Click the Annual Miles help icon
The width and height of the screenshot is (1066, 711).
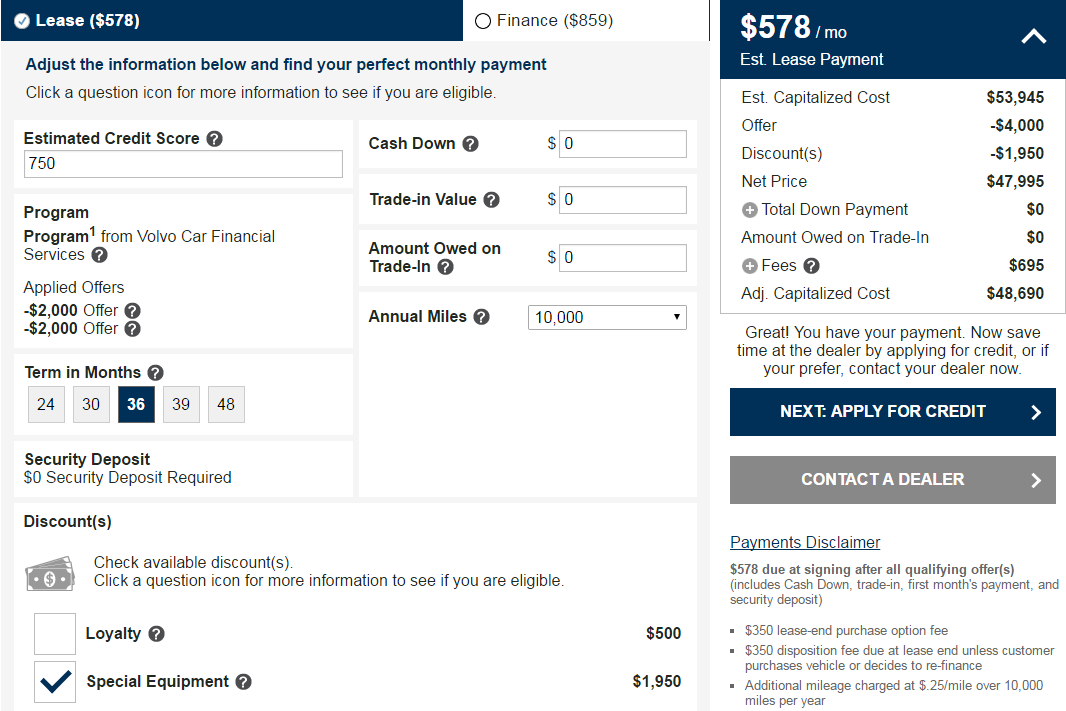tap(482, 316)
